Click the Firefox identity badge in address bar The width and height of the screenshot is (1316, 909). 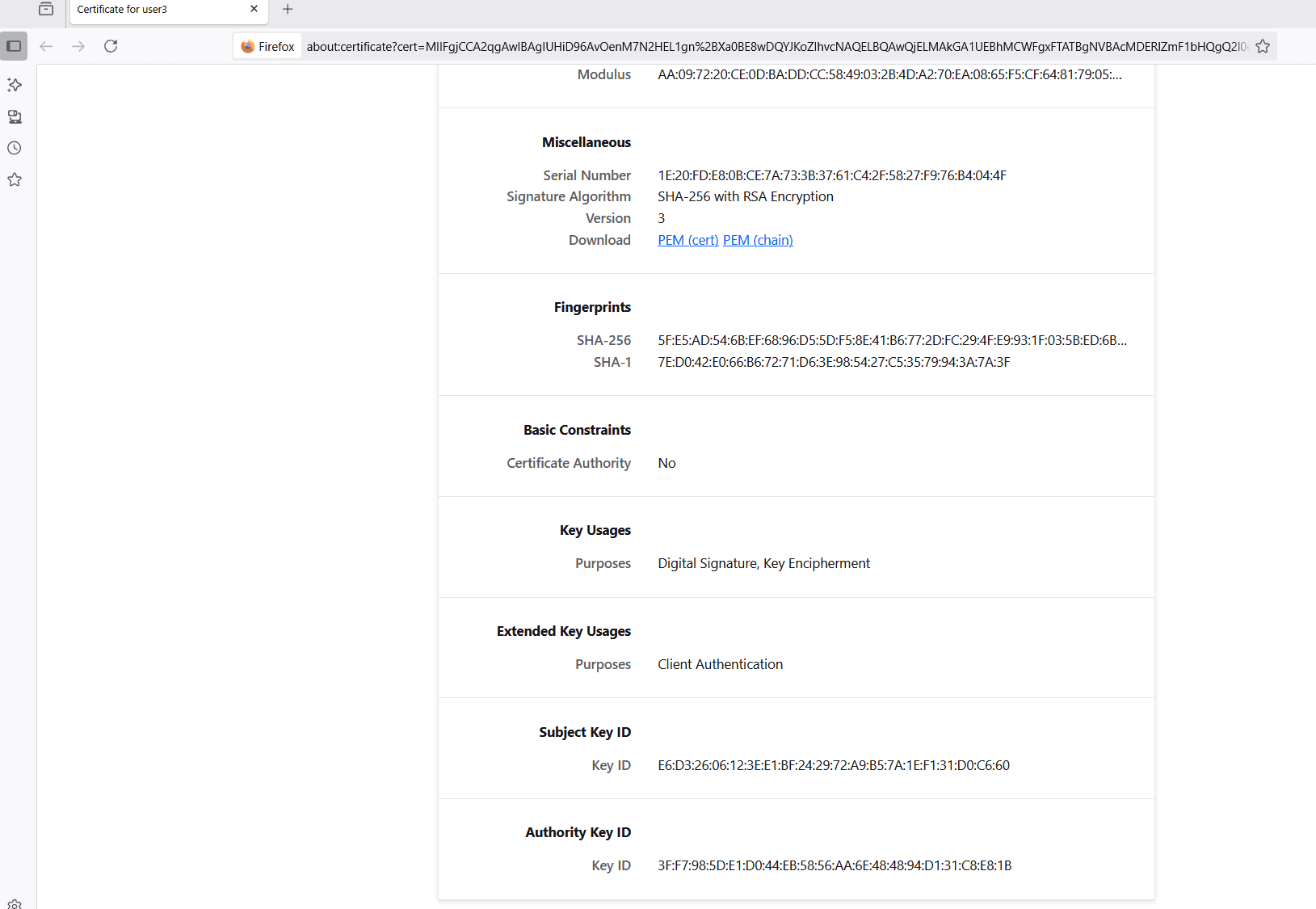[x=268, y=46]
